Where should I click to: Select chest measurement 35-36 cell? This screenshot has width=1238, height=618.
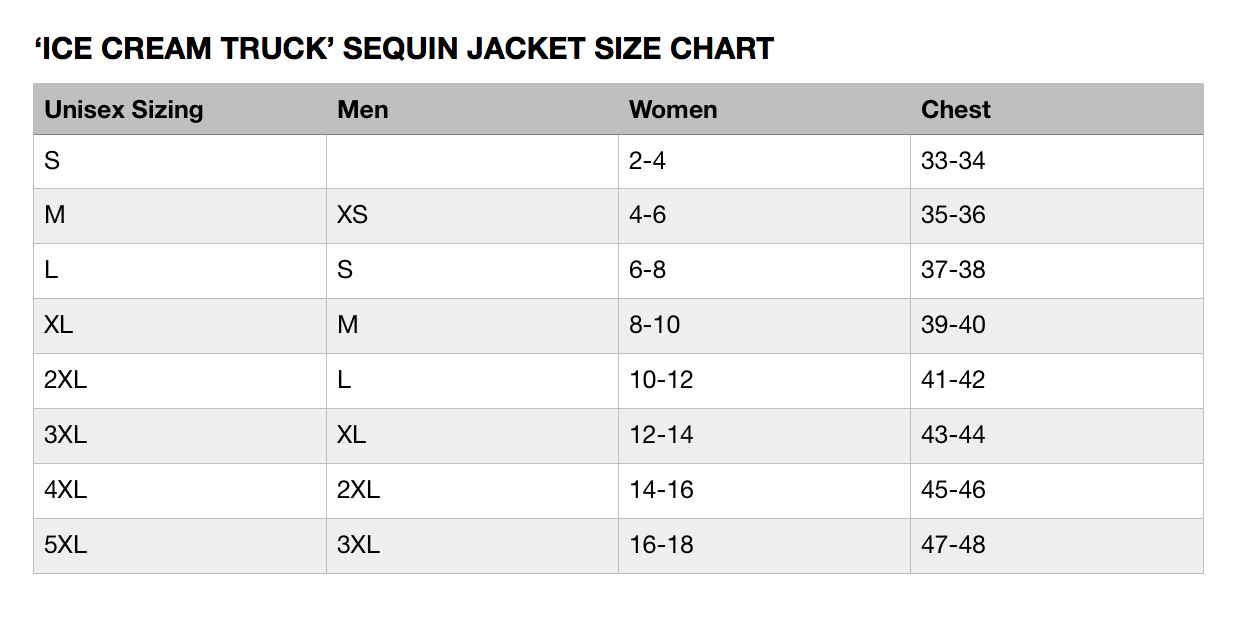point(953,215)
